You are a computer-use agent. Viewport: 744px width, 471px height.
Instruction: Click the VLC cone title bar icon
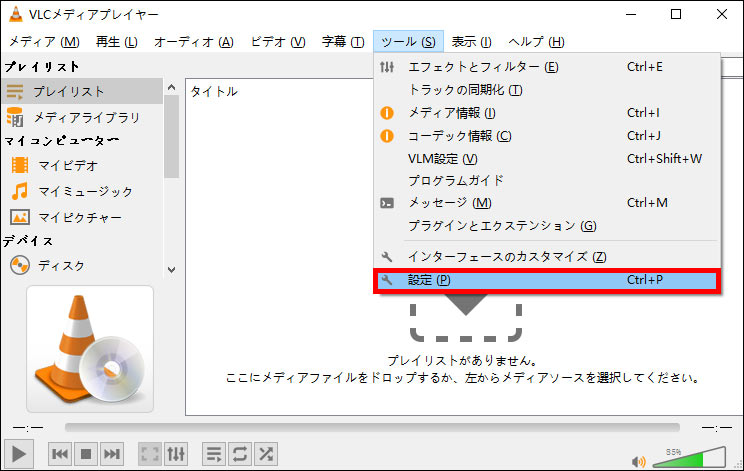[x=16, y=14]
